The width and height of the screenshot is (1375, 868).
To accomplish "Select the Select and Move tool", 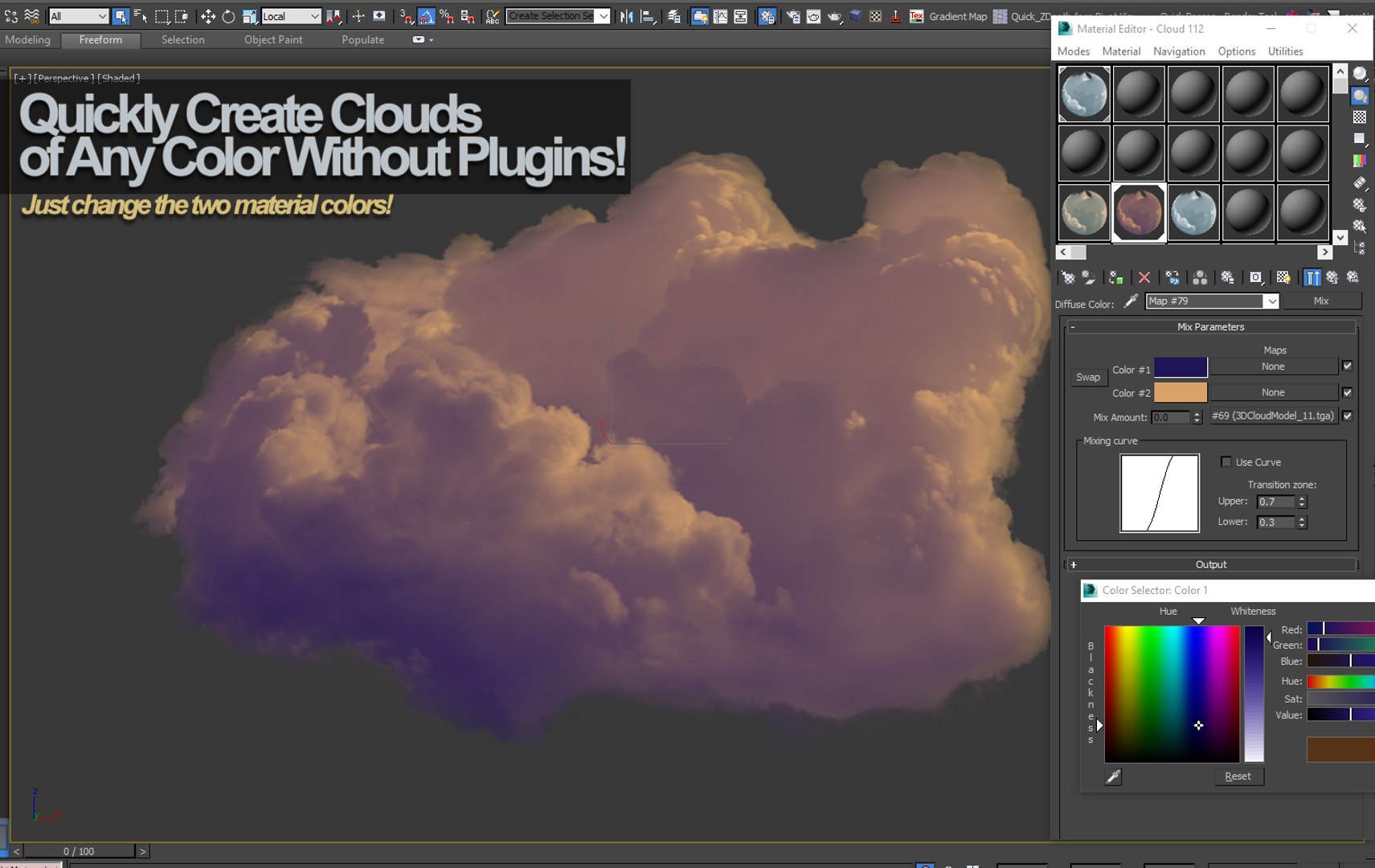I will 207,16.
